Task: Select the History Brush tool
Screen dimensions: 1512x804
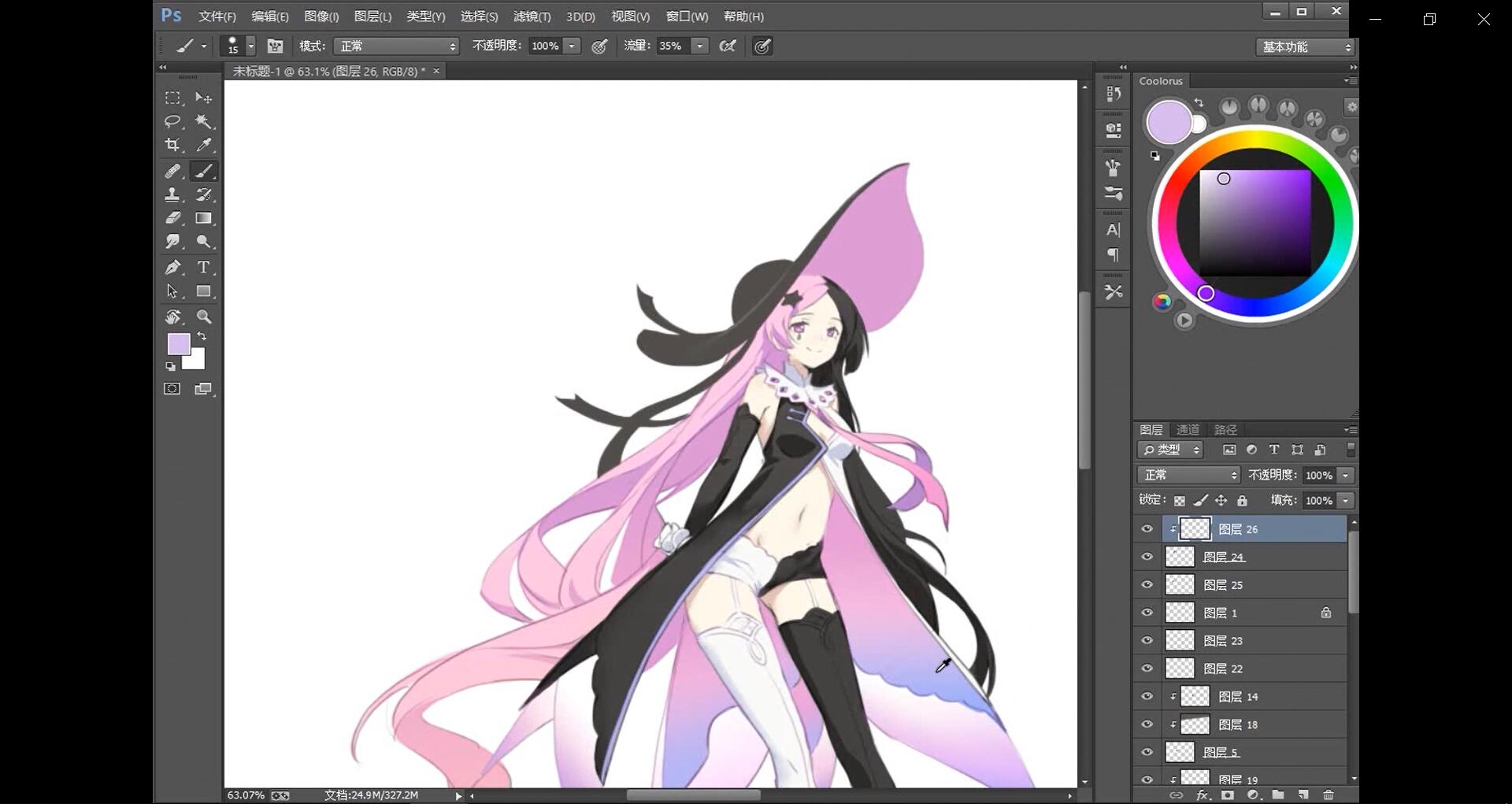Action: [203, 195]
